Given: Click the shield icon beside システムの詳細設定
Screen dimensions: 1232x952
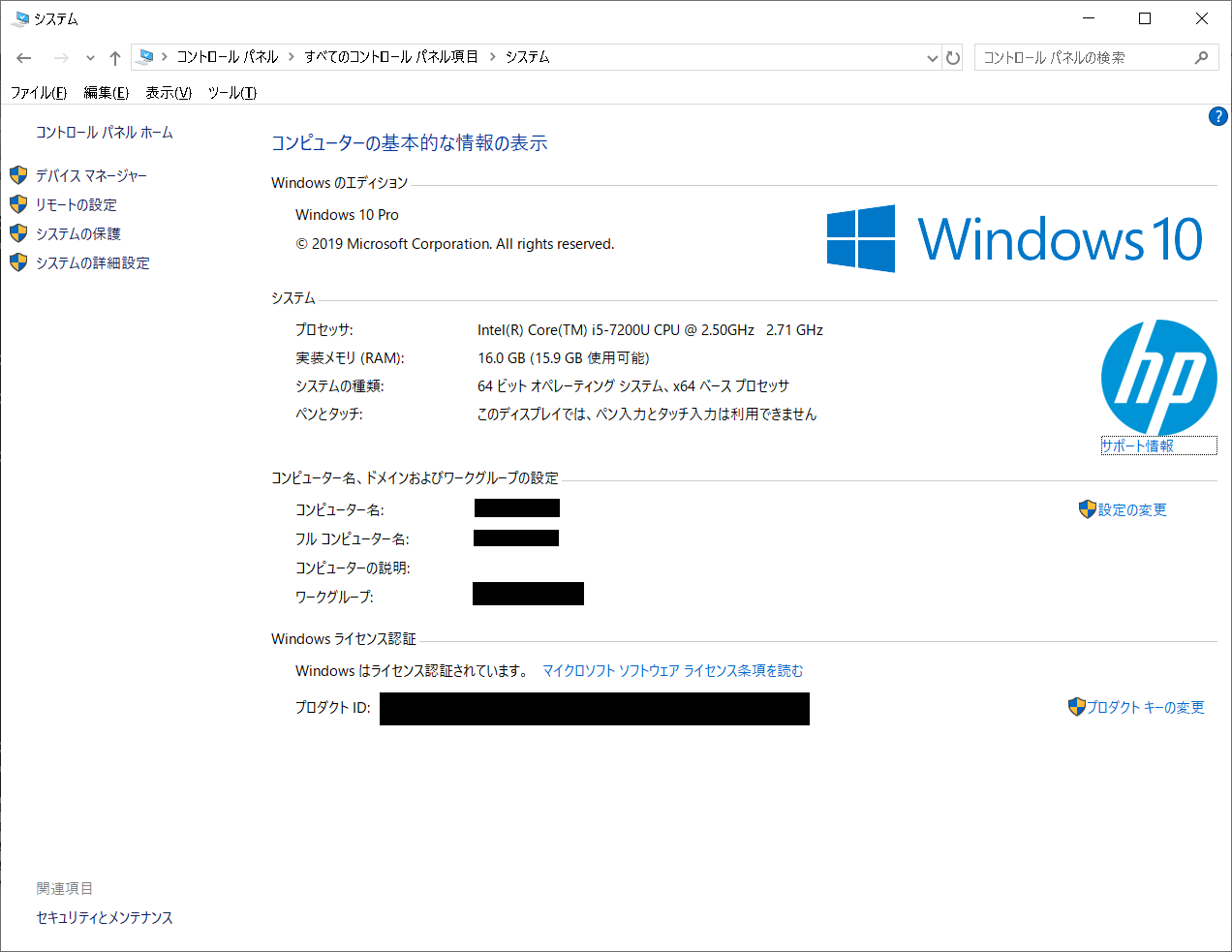Looking at the screenshot, I should tap(18, 262).
